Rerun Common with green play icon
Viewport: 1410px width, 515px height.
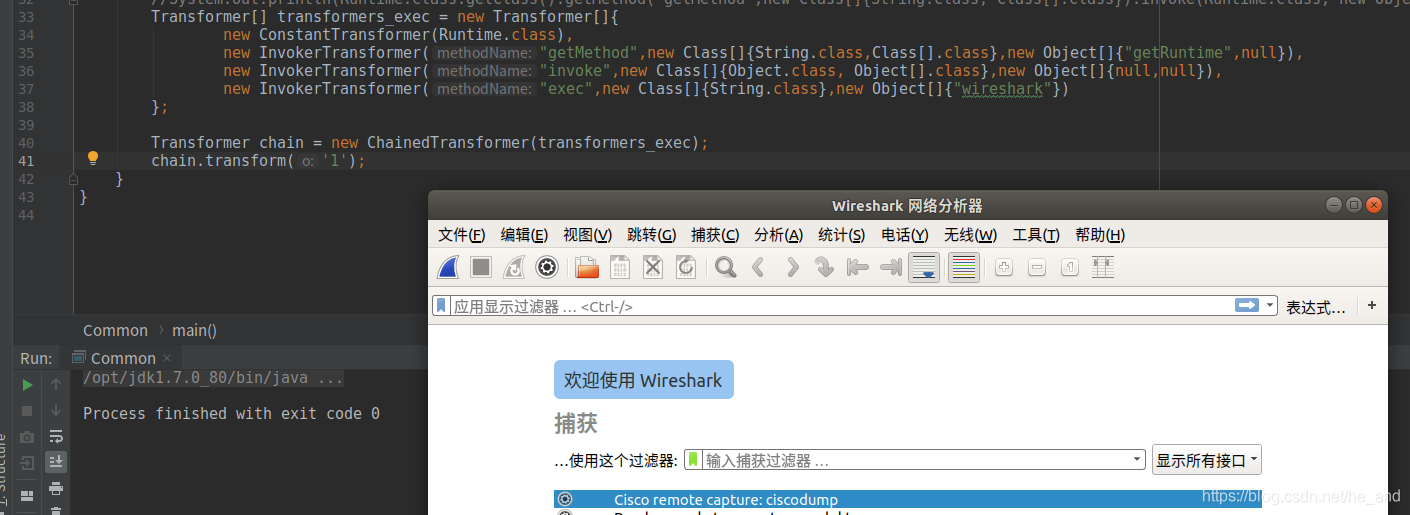point(27,384)
